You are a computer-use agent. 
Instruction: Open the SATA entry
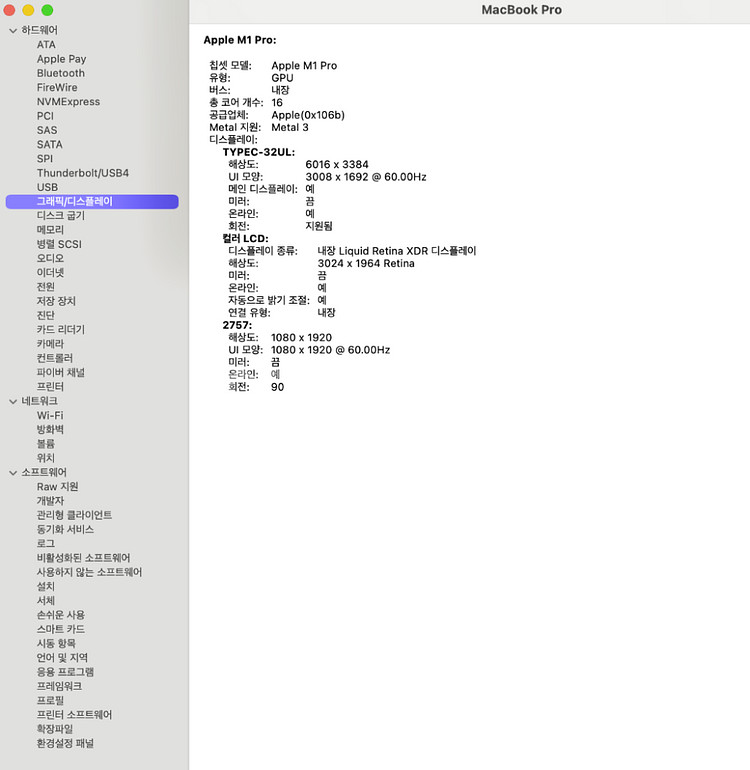pyautogui.click(x=50, y=144)
